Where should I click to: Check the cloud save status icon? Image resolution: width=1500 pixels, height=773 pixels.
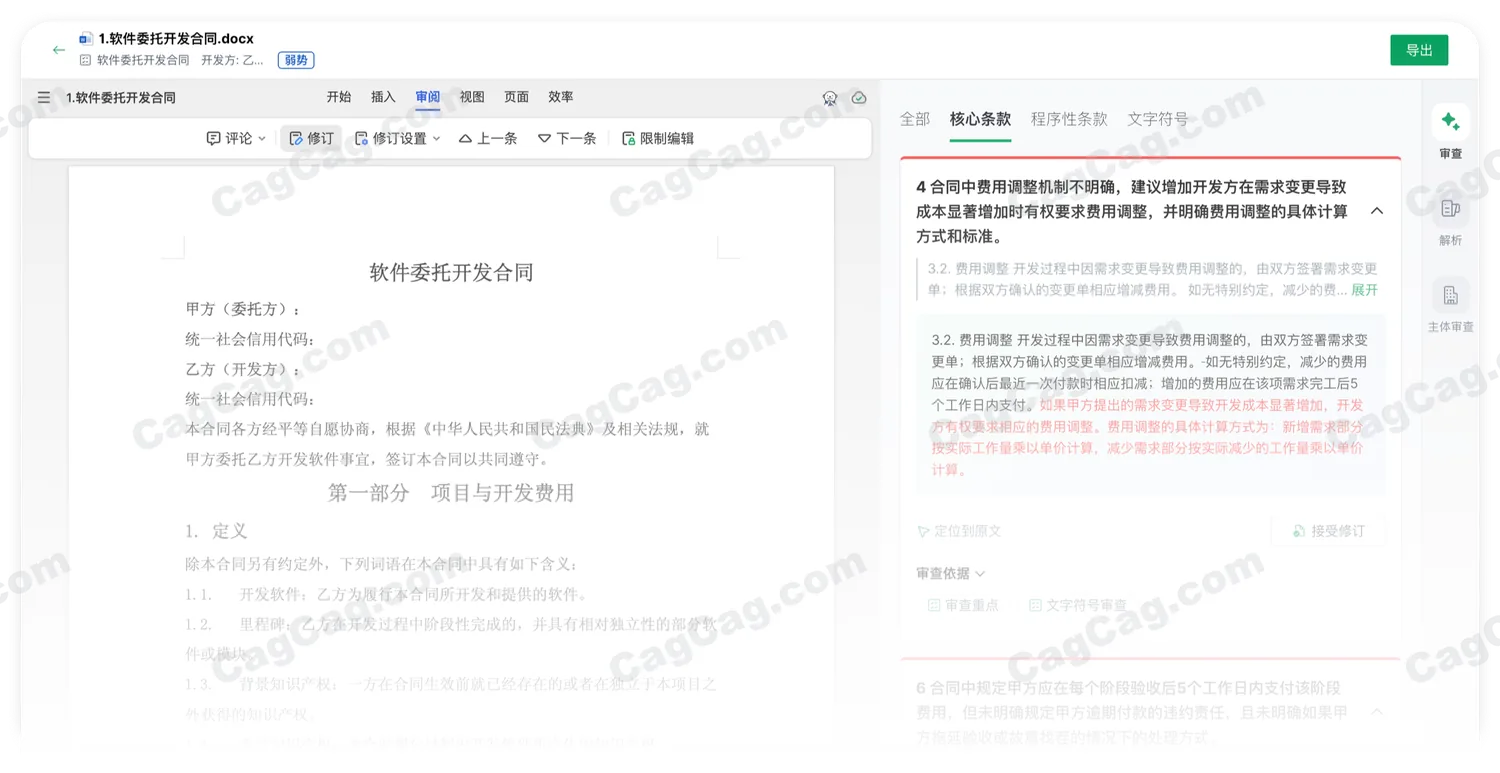[x=859, y=98]
